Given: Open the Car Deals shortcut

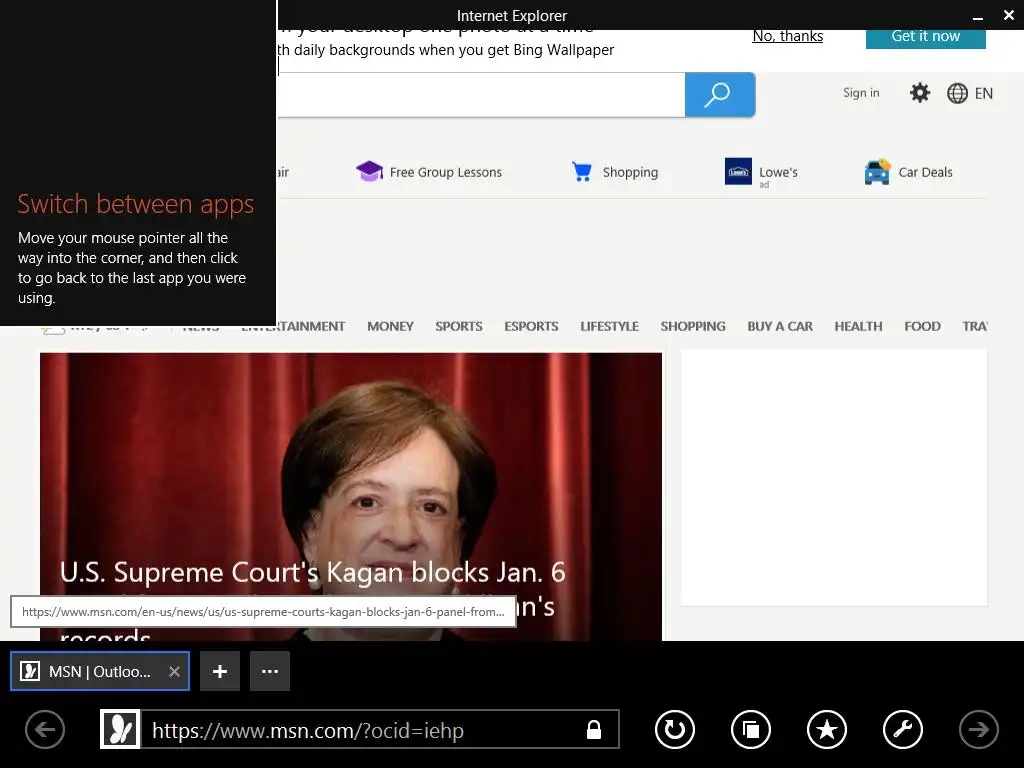Looking at the screenshot, I should 908,172.
